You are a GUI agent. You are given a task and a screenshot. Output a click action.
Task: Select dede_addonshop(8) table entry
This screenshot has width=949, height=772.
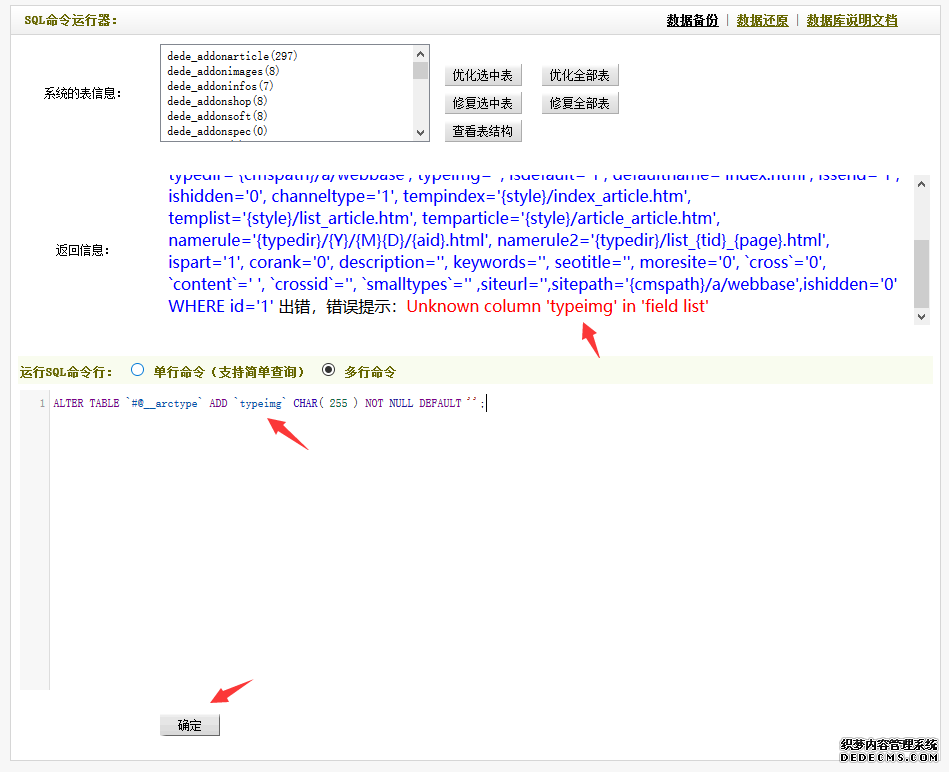coord(217,102)
